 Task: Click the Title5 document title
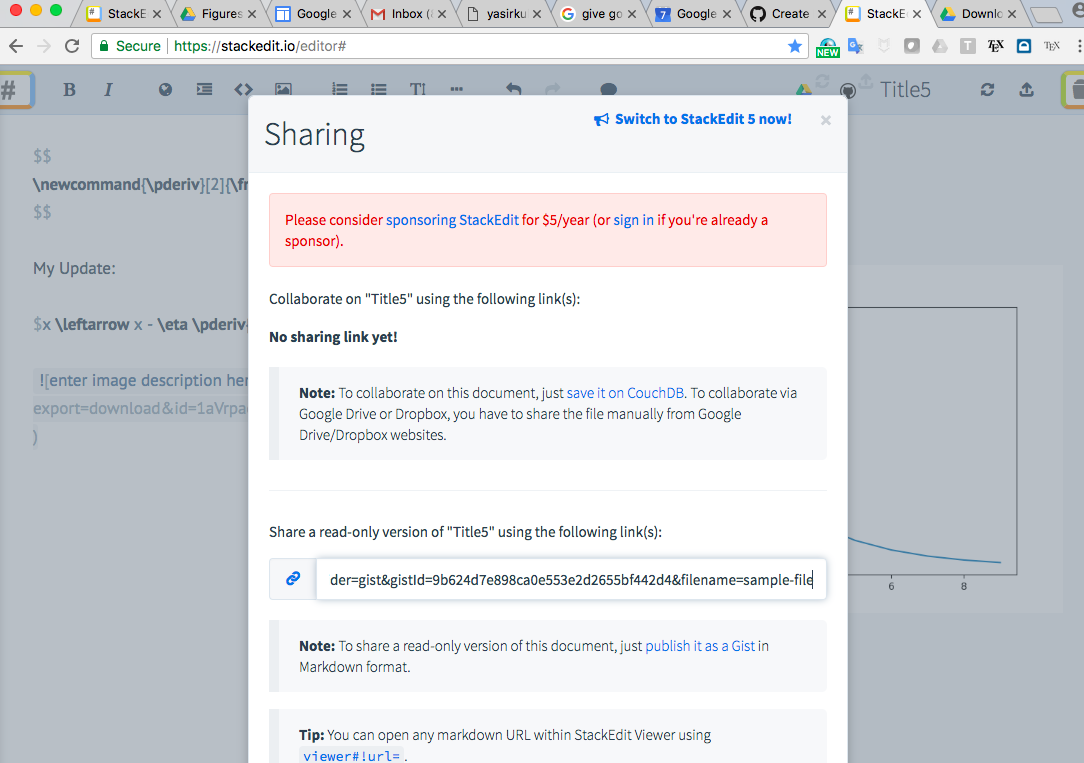905,90
